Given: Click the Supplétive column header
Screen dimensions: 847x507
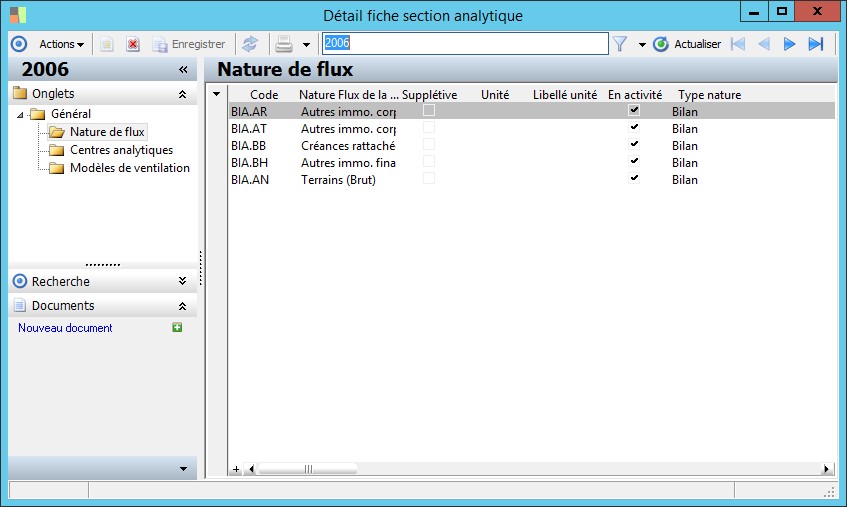Looking at the screenshot, I should [x=429, y=94].
